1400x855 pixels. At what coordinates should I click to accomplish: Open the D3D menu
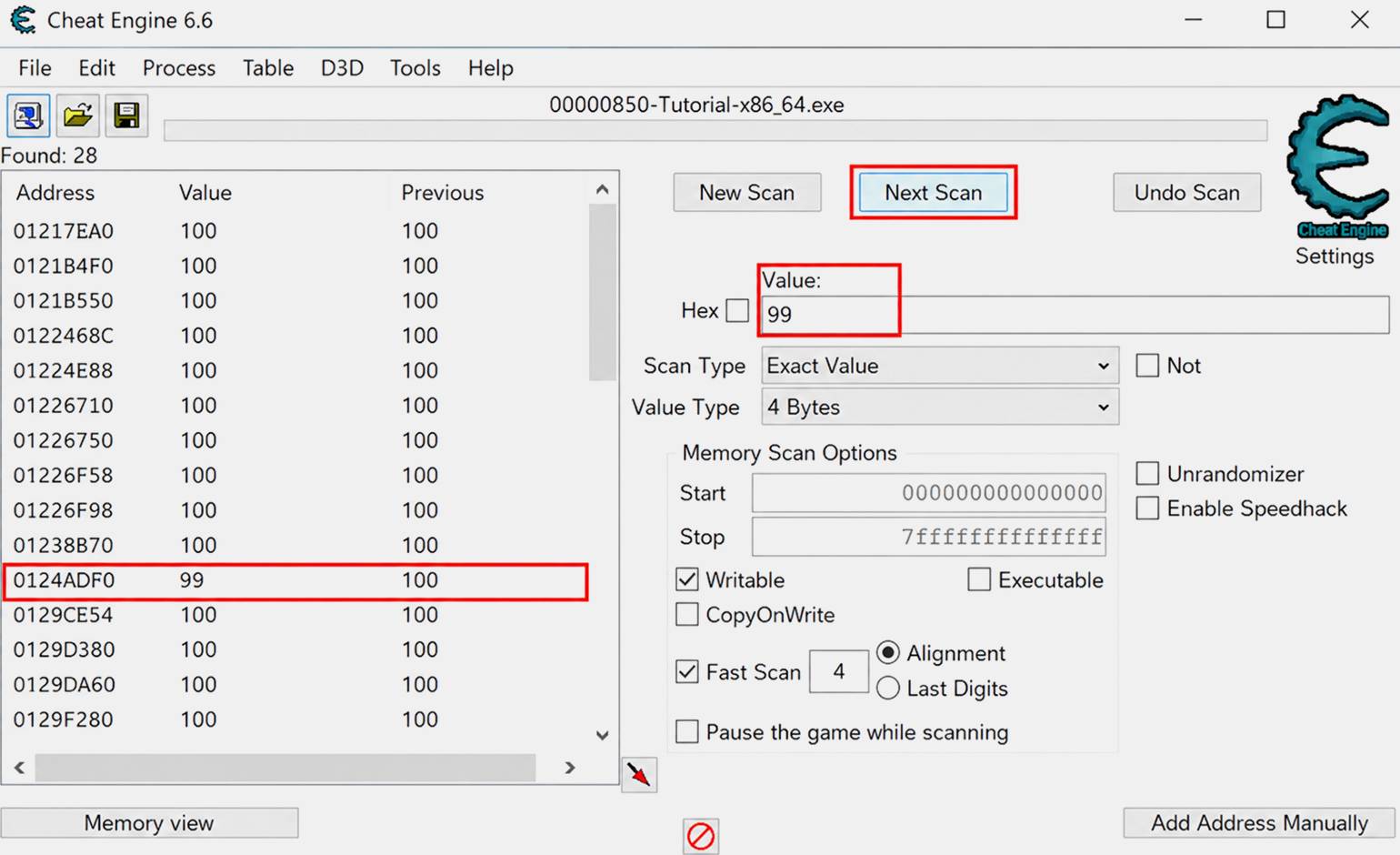pos(342,68)
